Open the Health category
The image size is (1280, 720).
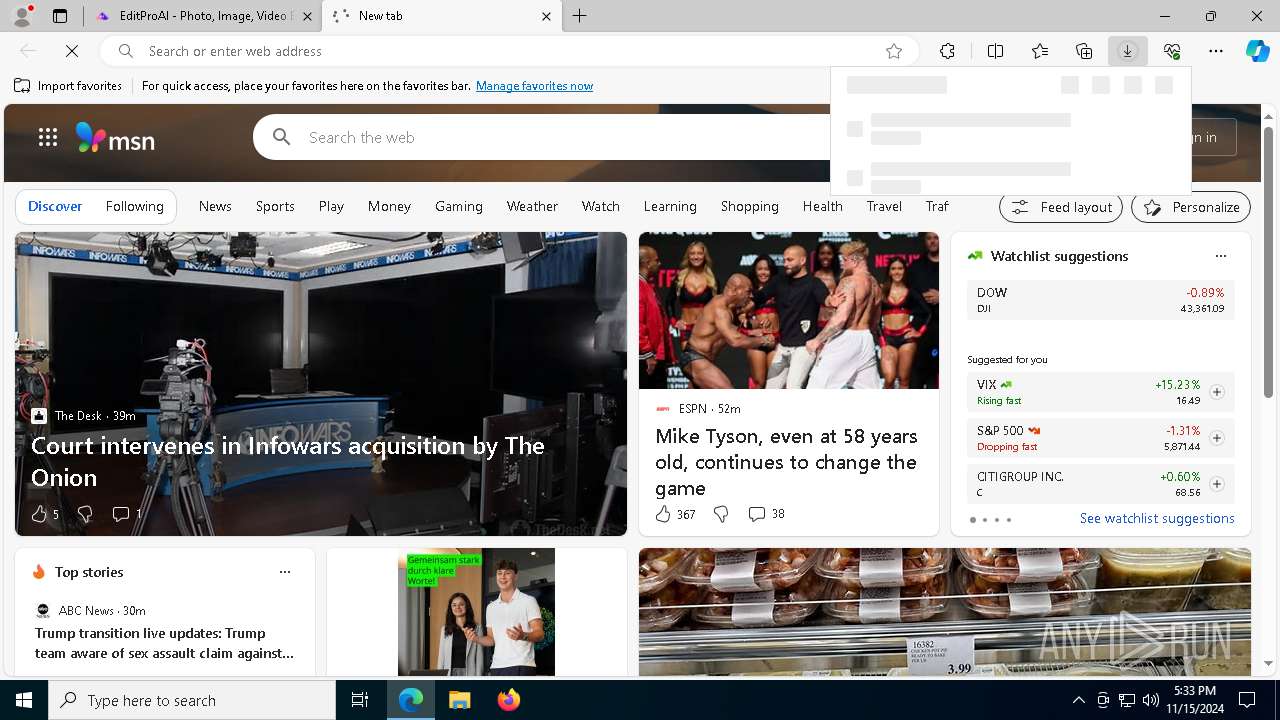[x=822, y=206]
